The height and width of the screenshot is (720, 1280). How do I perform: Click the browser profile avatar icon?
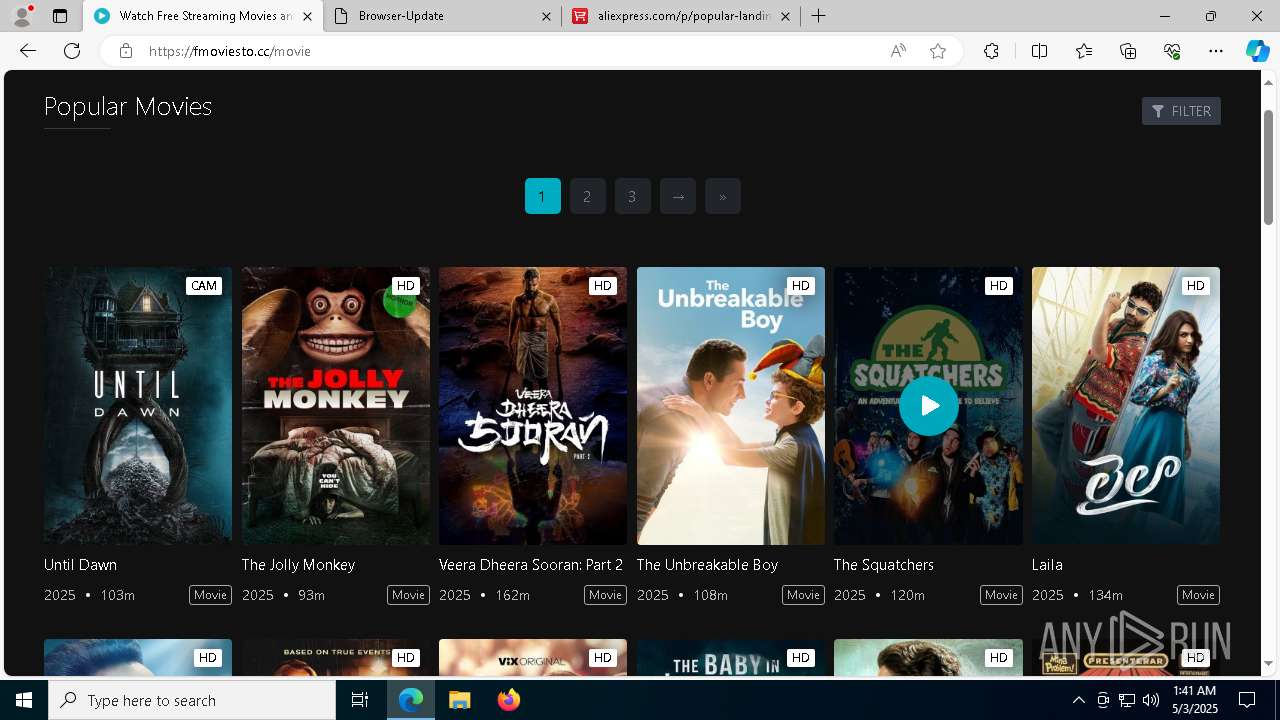click(x=22, y=16)
